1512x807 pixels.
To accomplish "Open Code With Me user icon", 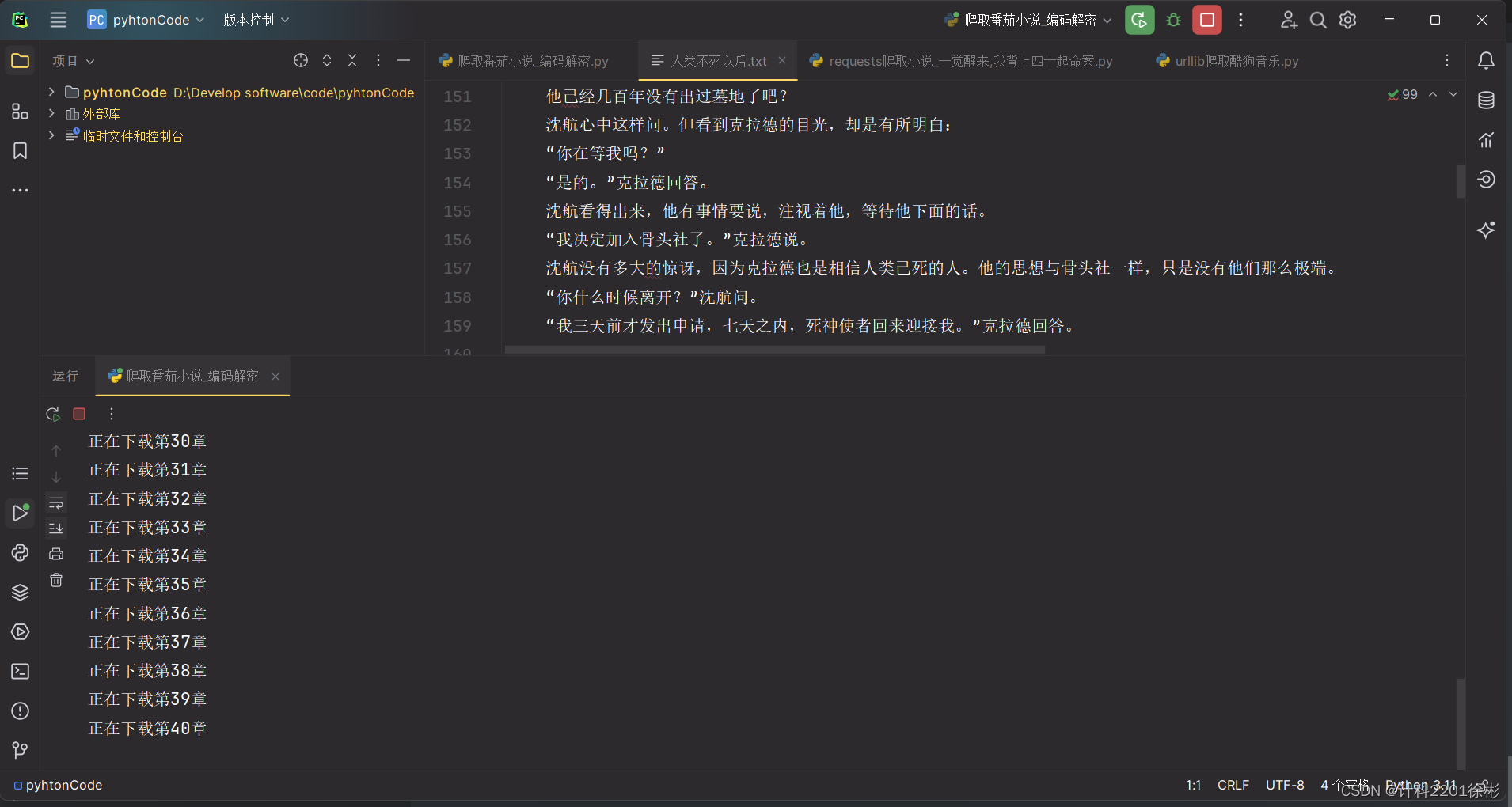I will [1289, 20].
